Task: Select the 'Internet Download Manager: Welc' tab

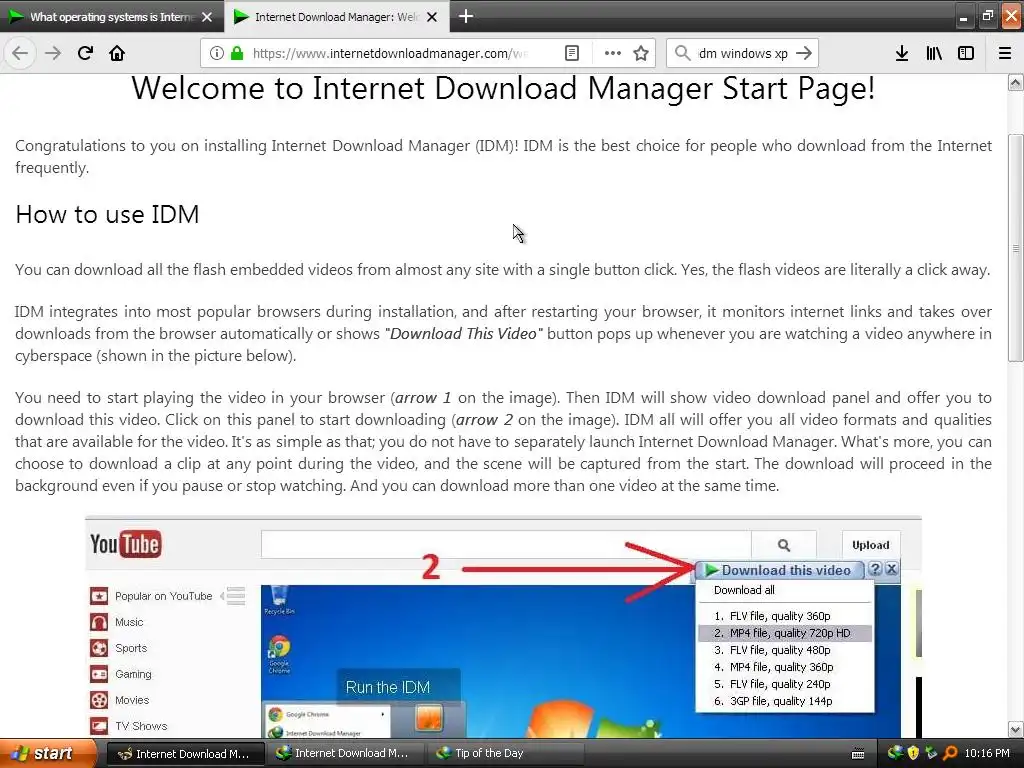Action: tap(336, 17)
